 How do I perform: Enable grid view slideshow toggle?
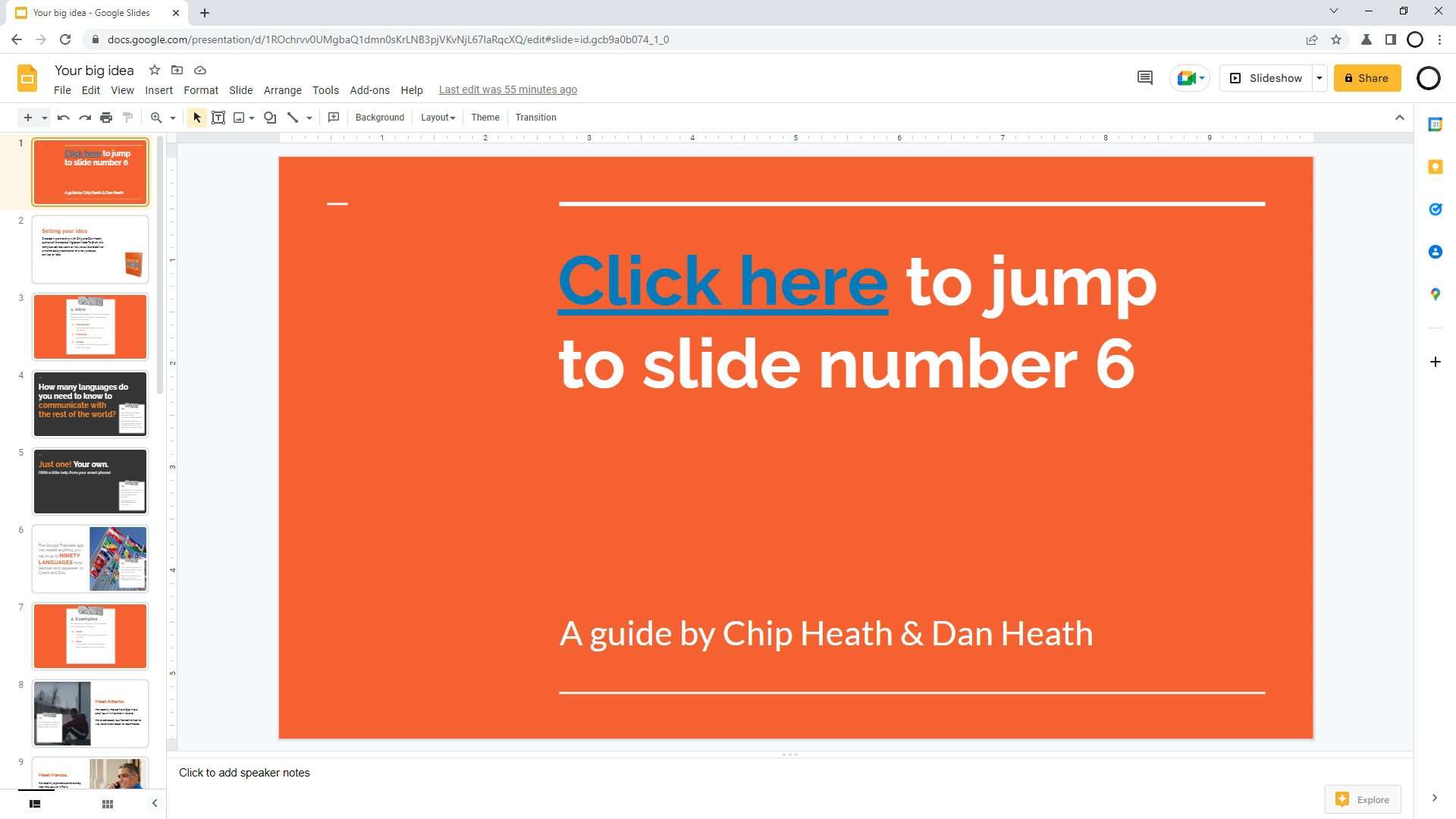(x=107, y=803)
